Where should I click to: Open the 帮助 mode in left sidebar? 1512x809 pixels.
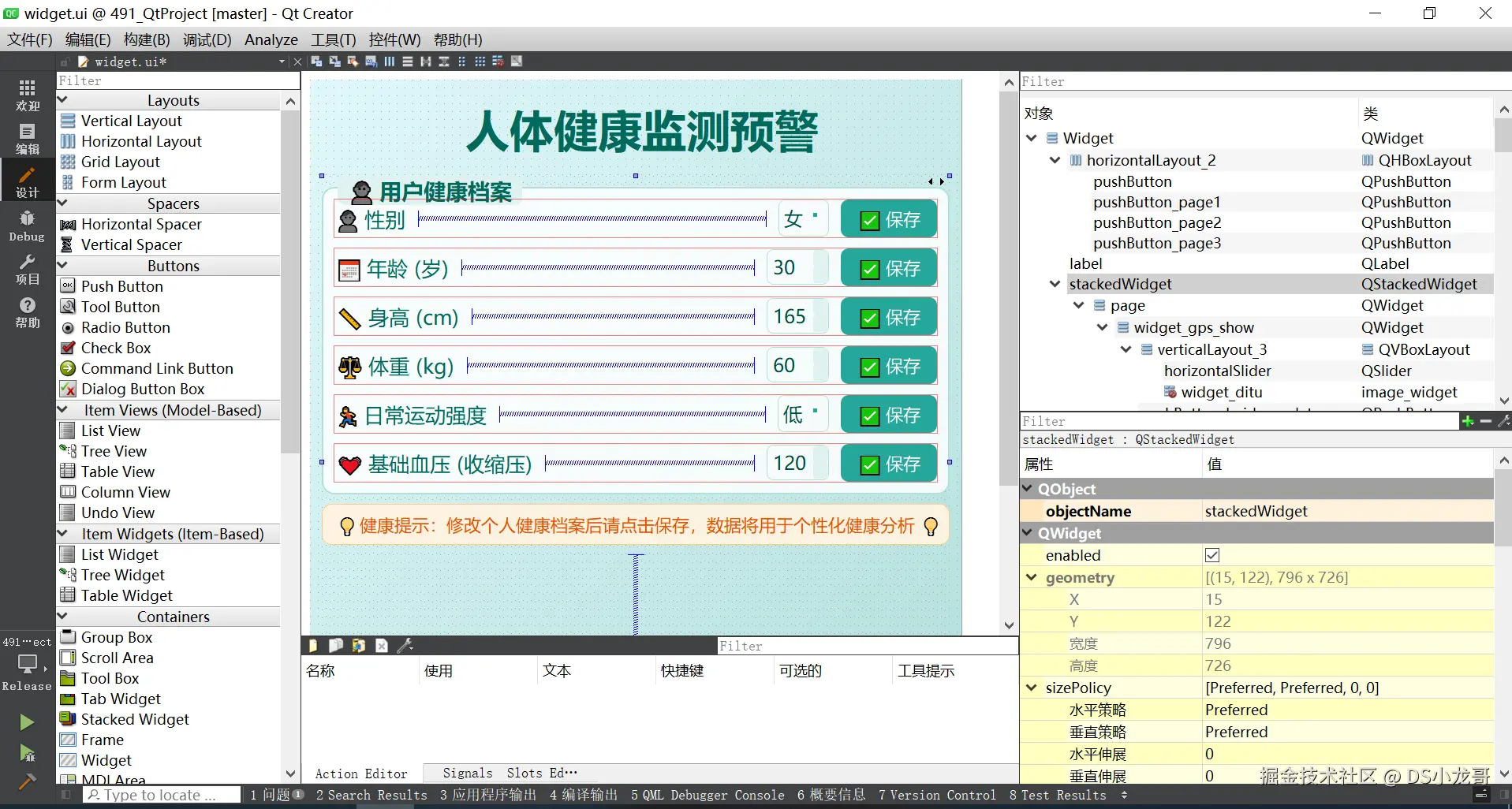(x=27, y=312)
